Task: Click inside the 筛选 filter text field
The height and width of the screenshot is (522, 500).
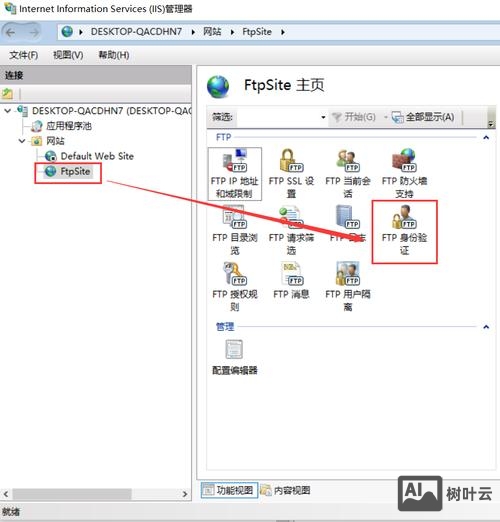Action: click(x=278, y=117)
